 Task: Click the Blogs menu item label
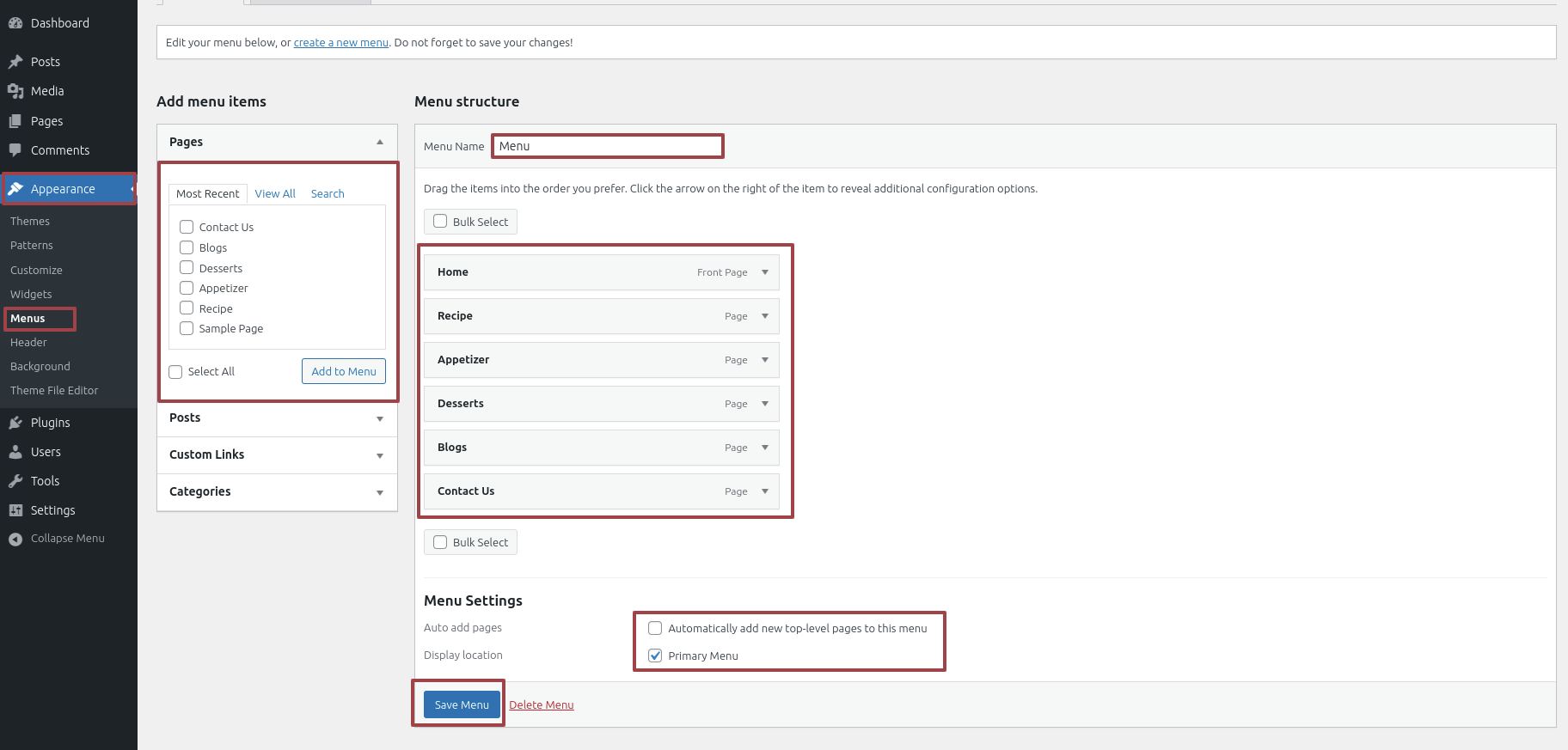[x=452, y=448]
